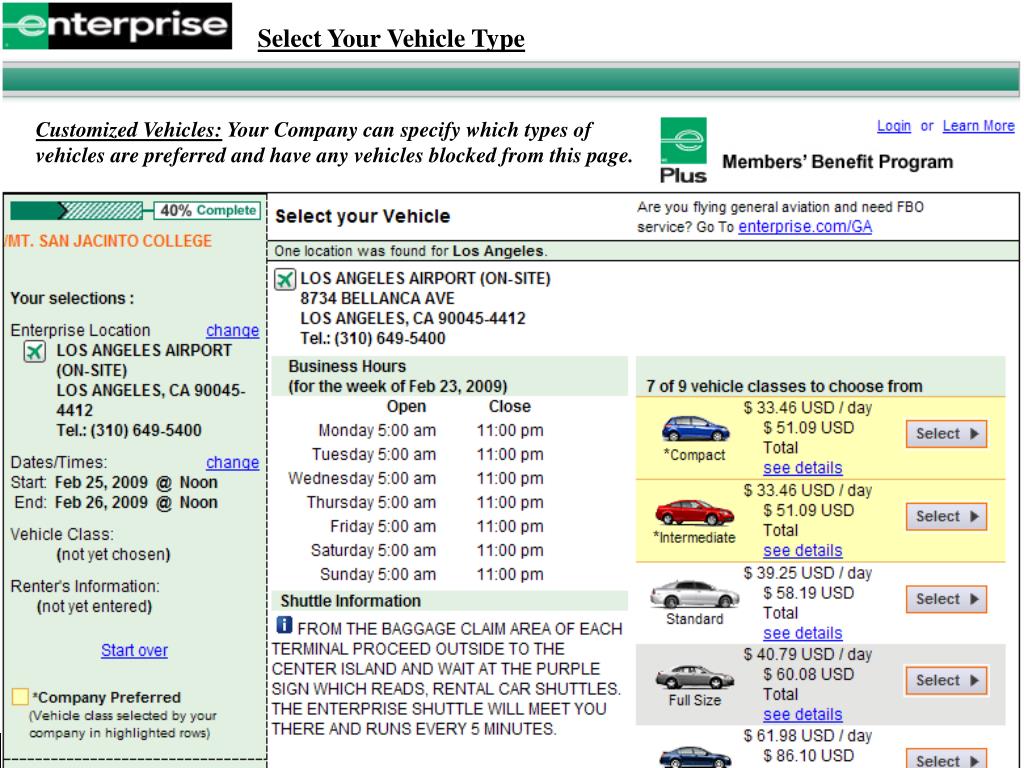The image size is (1024, 768).
Task: Select the Compact vehicle
Action: [x=946, y=434]
